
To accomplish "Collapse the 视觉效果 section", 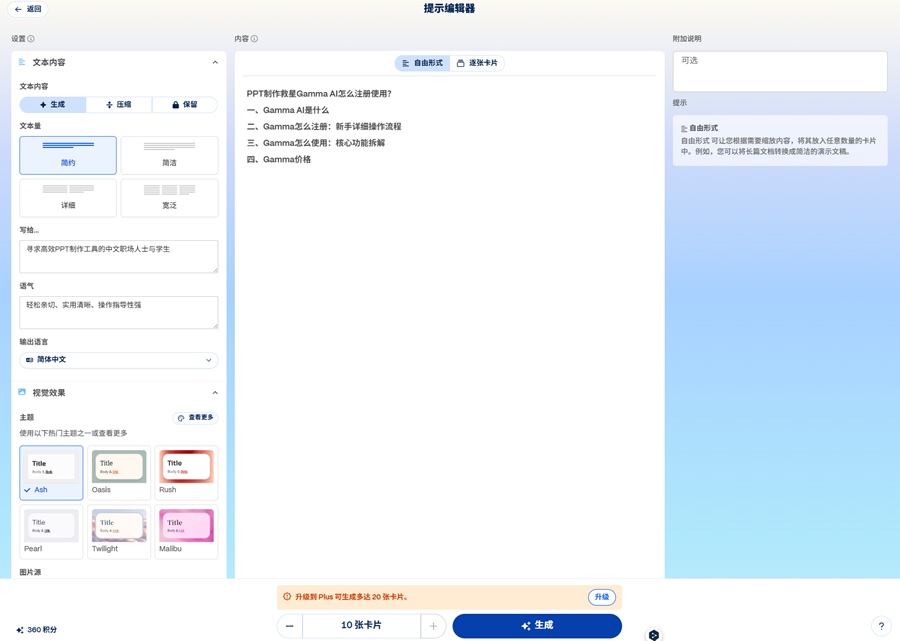I will tap(214, 392).
